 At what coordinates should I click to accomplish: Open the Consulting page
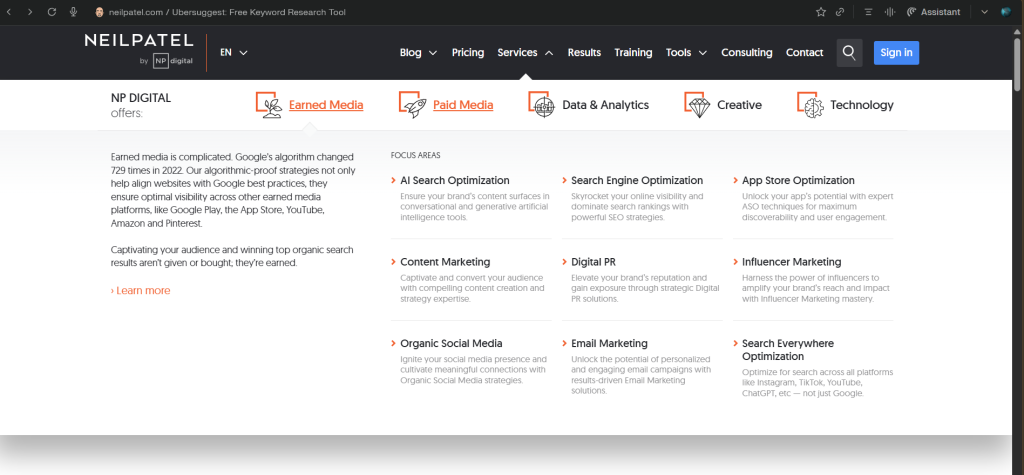[x=746, y=52]
